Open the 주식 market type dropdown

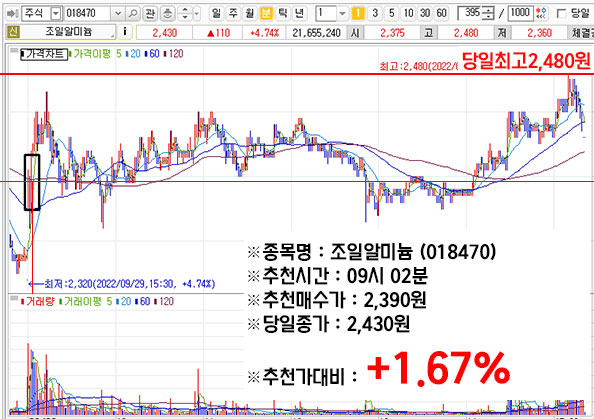[x=56, y=14]
